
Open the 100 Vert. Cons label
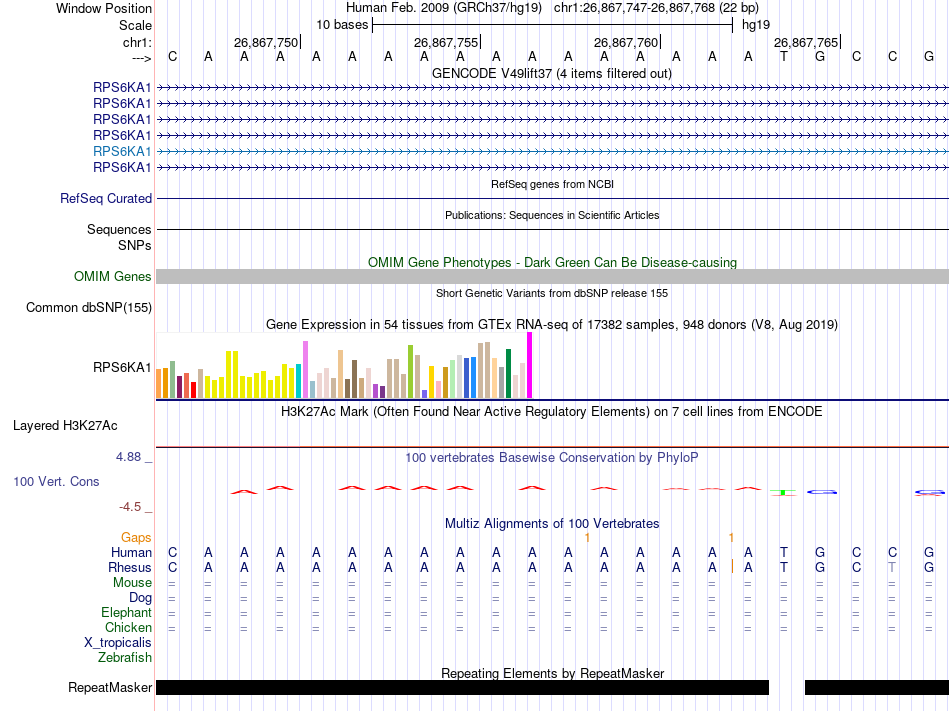[x=56, y=481]
